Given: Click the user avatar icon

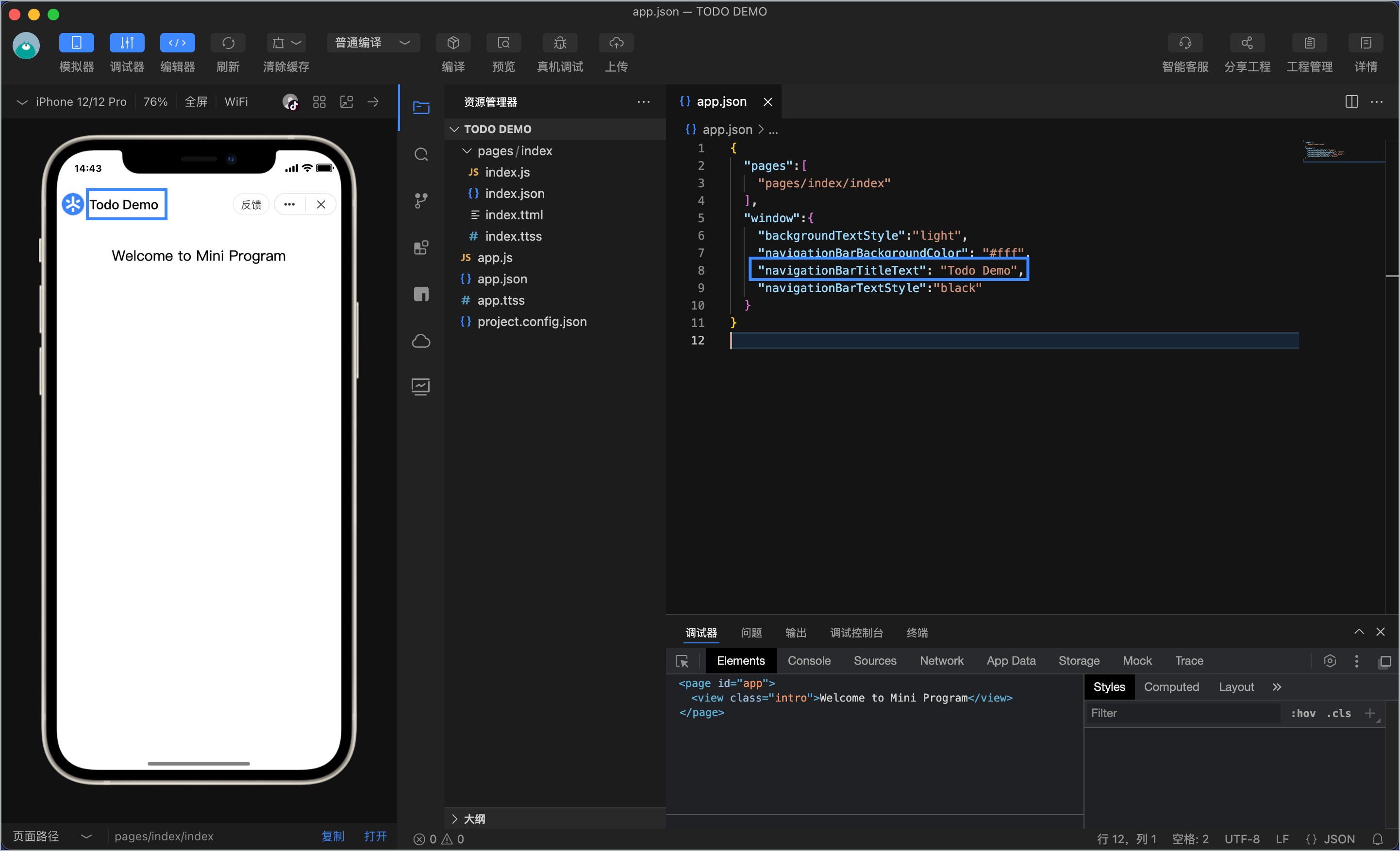Looking at the screenshot, I should 26,46.
